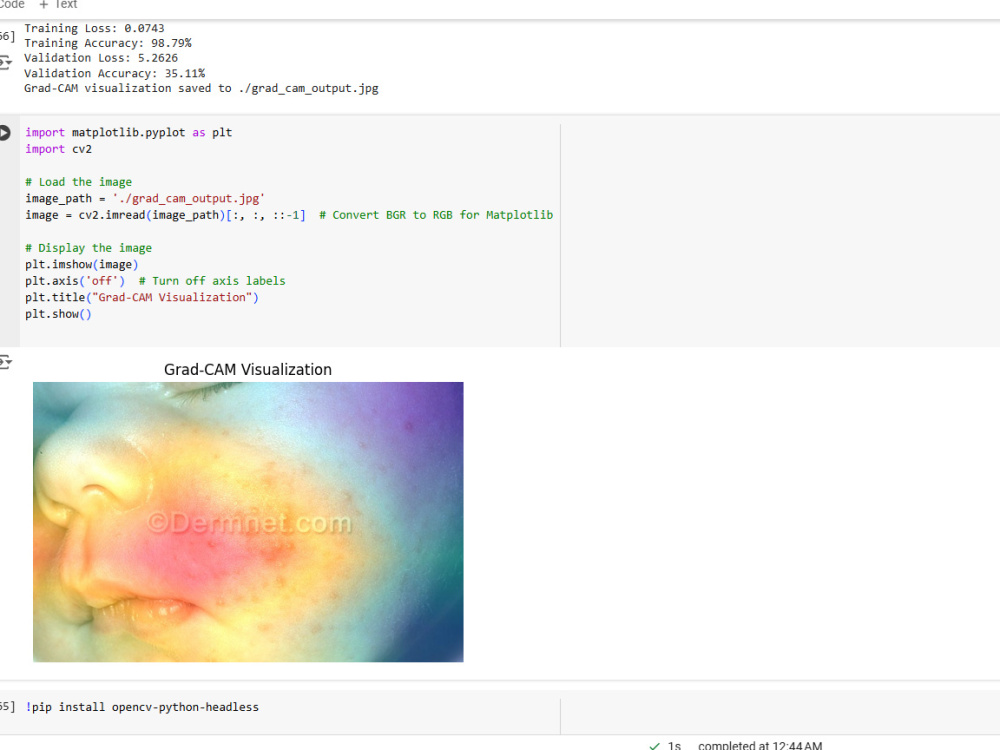1000x750 pixels.
Task: Click the plt.title code line
Action: 142,298
